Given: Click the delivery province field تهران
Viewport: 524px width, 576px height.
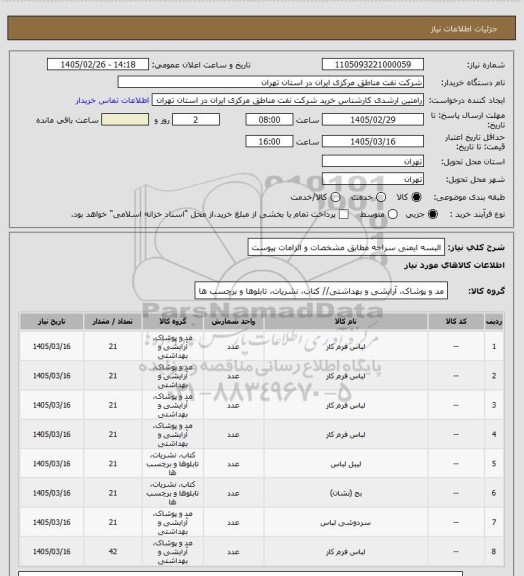Looking at the screenshot, I should click(373, 161).
